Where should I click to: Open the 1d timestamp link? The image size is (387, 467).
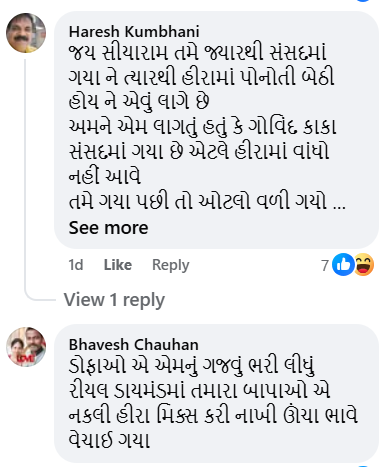[76, 265]
